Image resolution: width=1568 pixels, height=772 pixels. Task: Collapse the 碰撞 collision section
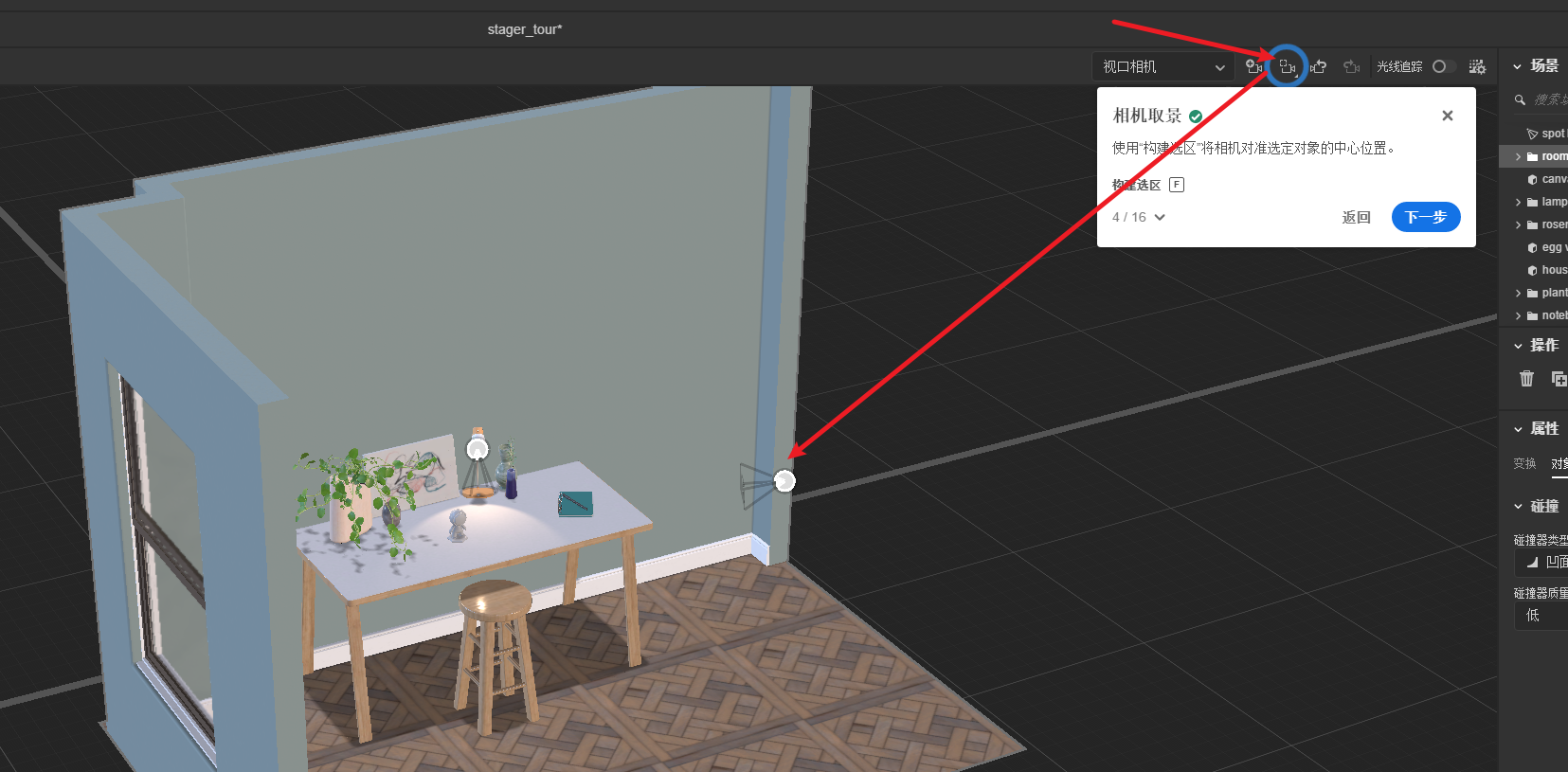coord(1518,507)
